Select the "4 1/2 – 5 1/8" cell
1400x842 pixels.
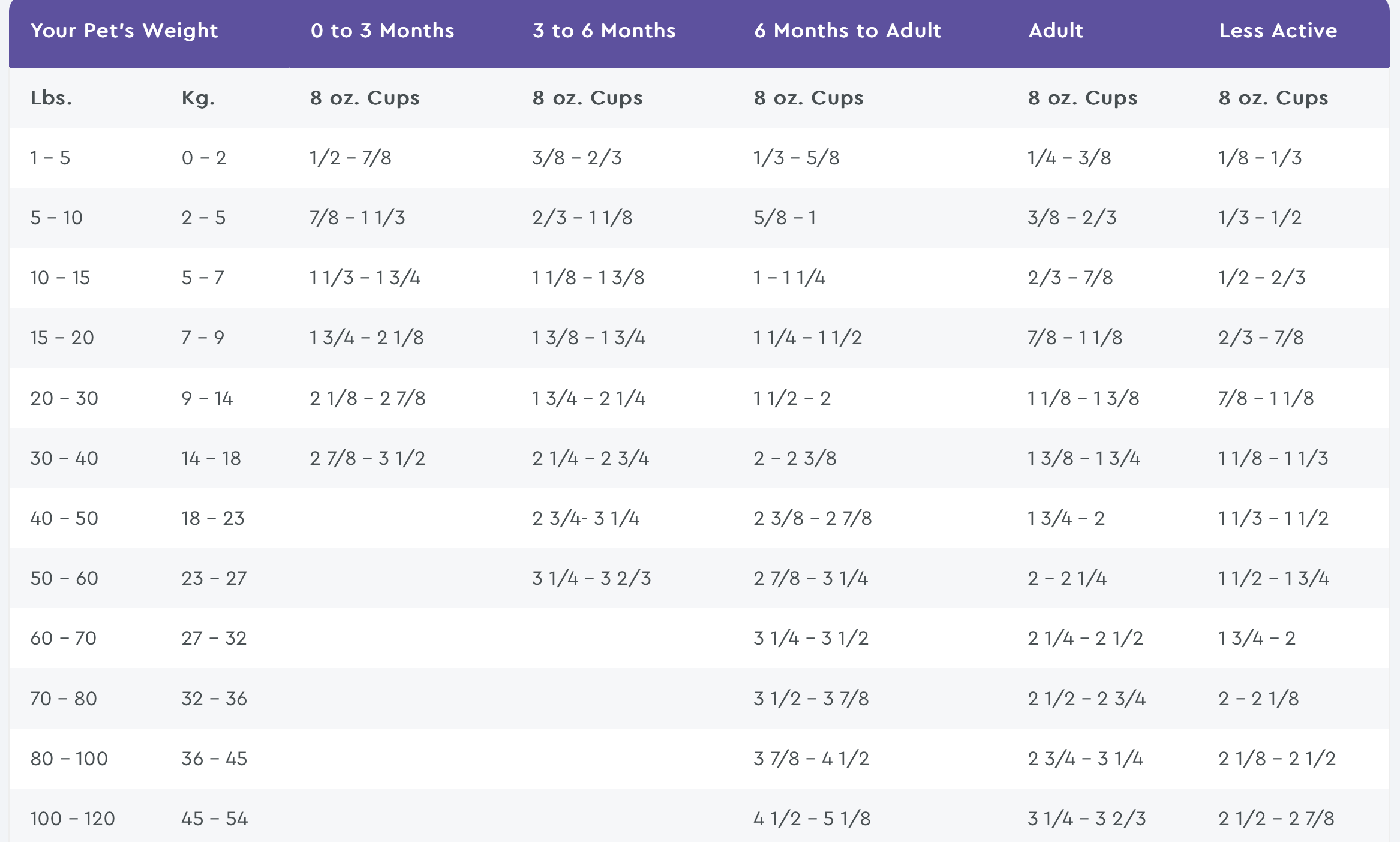(812, 819)
